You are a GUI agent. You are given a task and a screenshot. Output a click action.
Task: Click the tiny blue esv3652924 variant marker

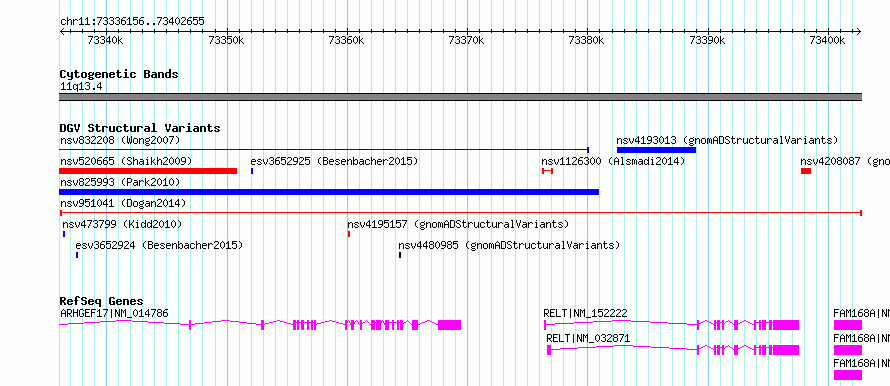click(x=77, y=255)
